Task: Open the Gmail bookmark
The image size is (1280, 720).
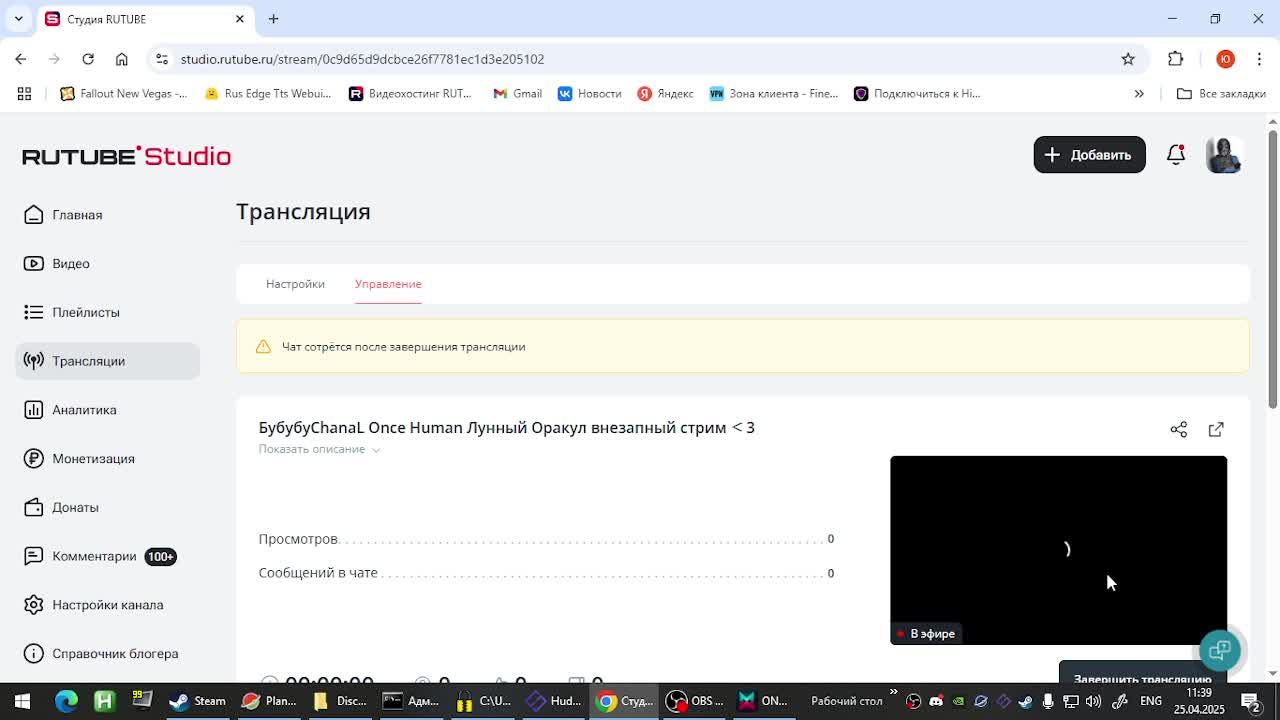Action: 517,94
